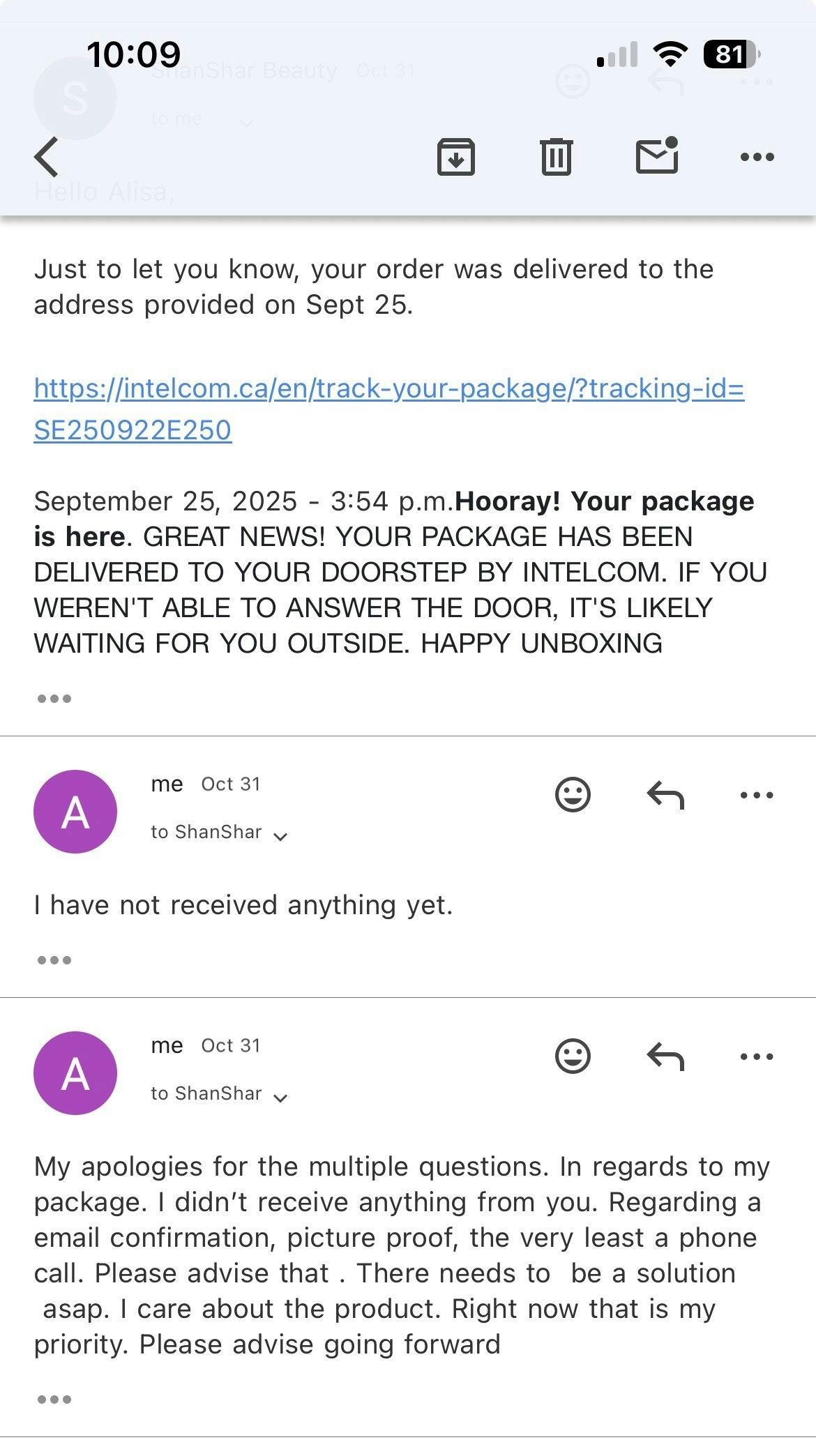Open the top toolbar more options menu
This screenshot has height=1456, width=816.
tap(757, 156)
